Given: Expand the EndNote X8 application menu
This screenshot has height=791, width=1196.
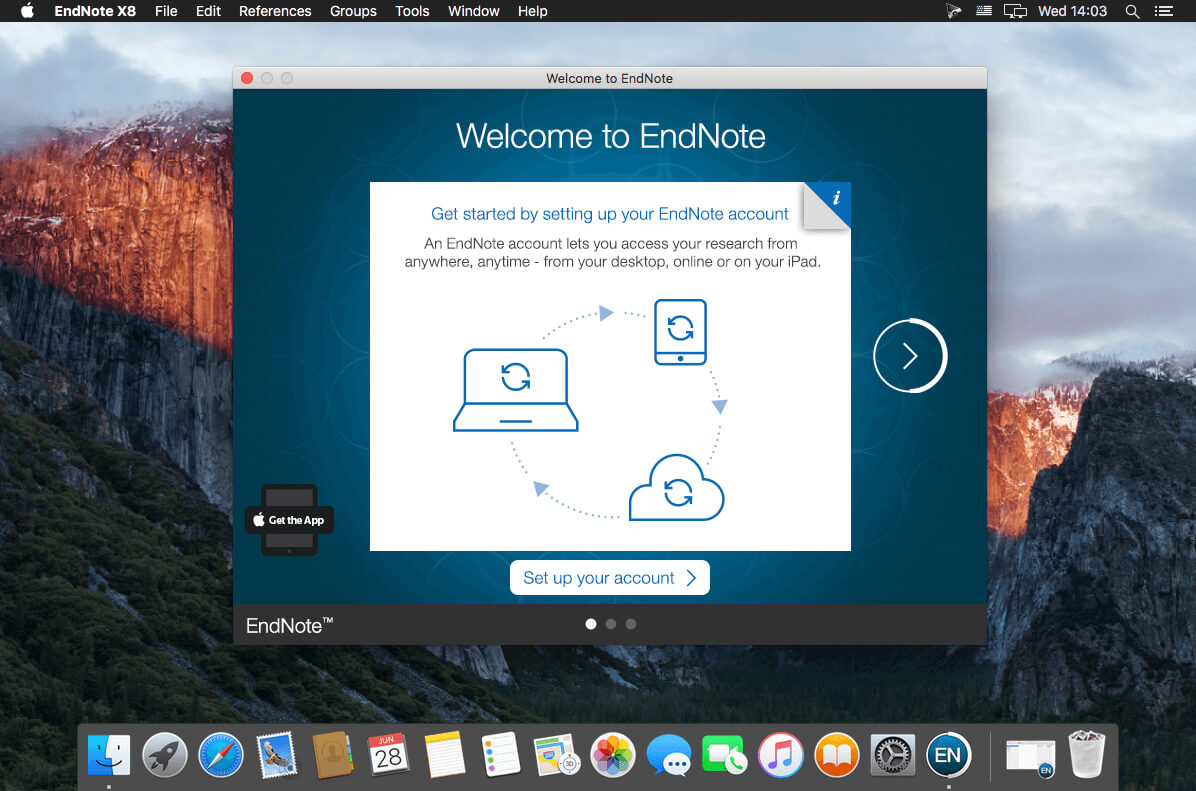Looking at the screenshot, I should click(x=95, y=11).
